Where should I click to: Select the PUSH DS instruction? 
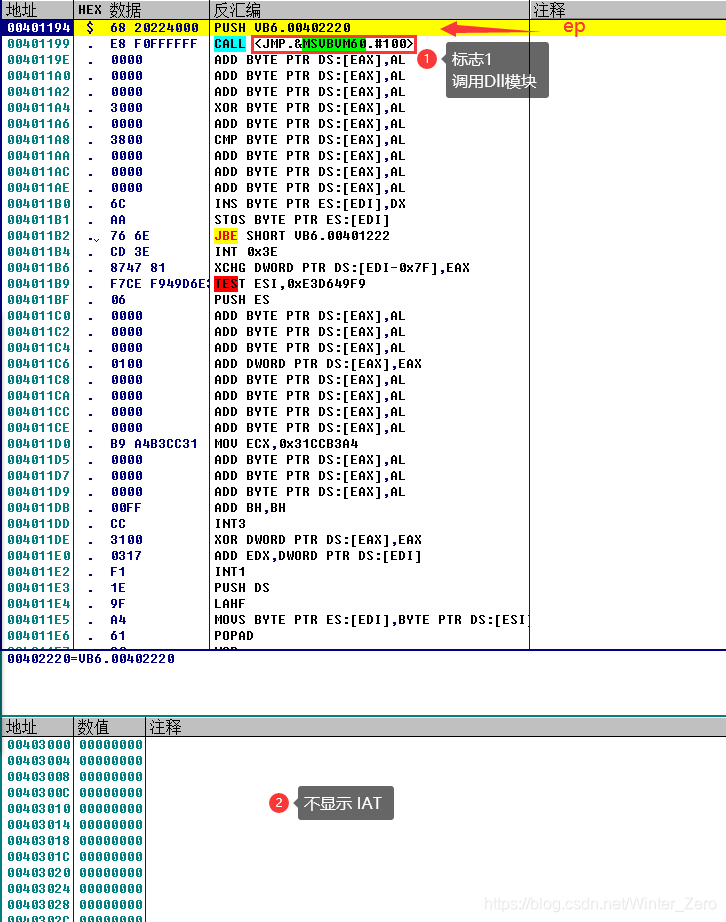242,587
